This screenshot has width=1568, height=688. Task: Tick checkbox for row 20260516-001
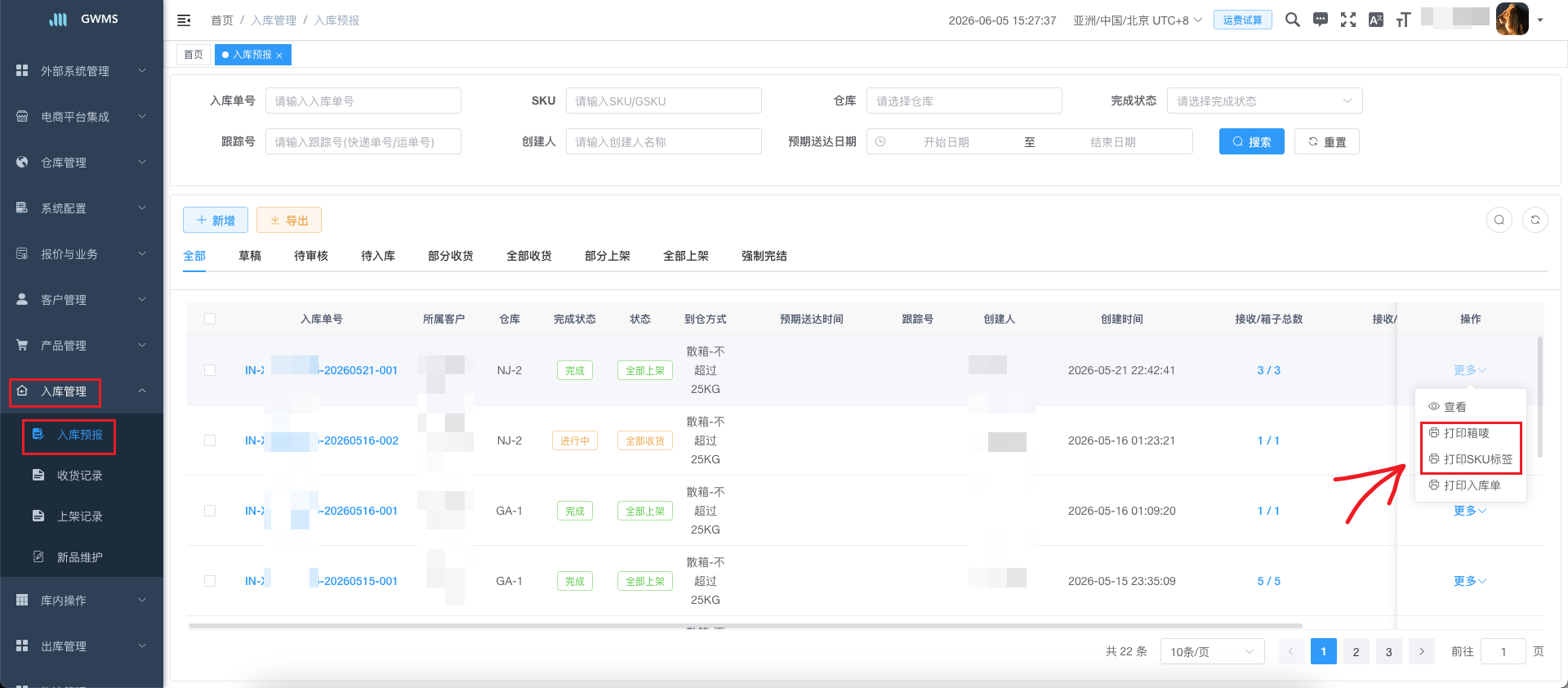[x=210, y=511]
